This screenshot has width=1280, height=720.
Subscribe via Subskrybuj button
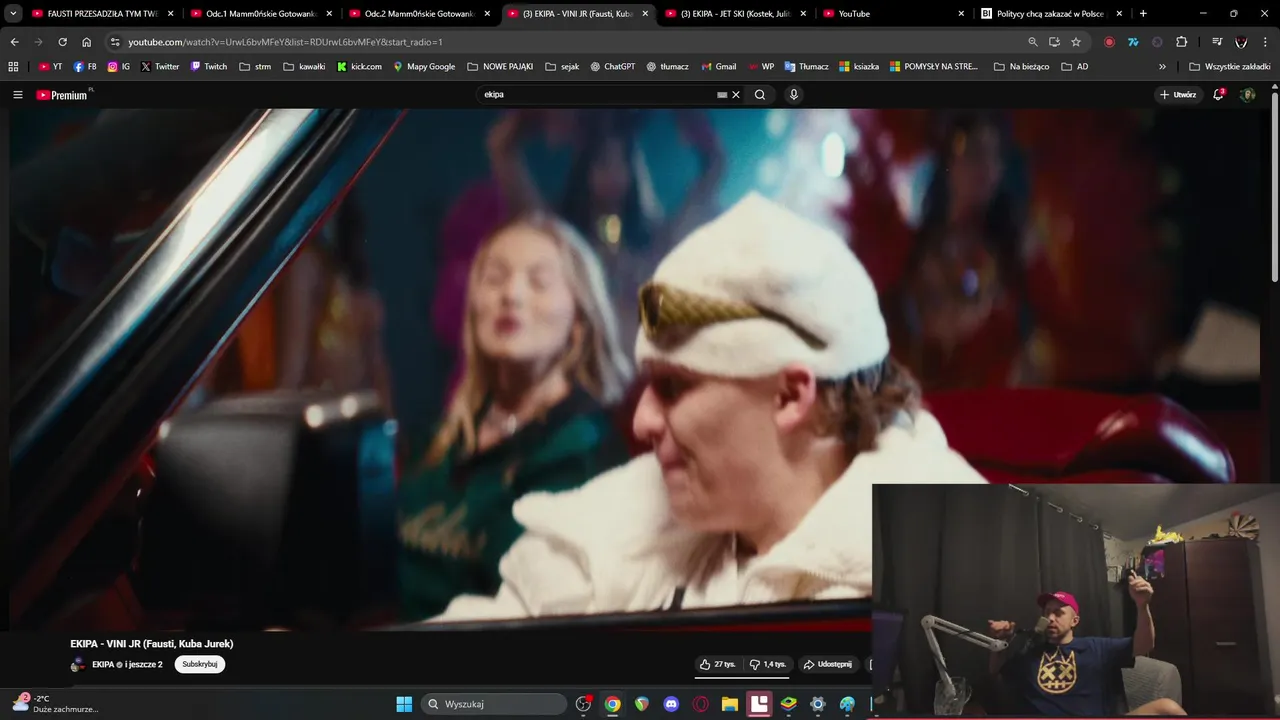200,664
